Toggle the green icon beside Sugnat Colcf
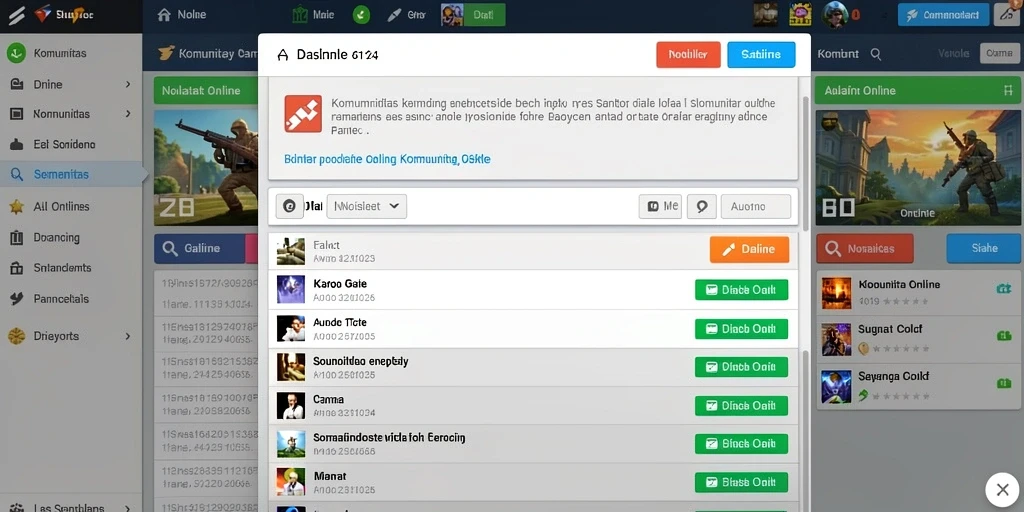This screenshot has height=512, width=1024. [x=1004, y=336]
